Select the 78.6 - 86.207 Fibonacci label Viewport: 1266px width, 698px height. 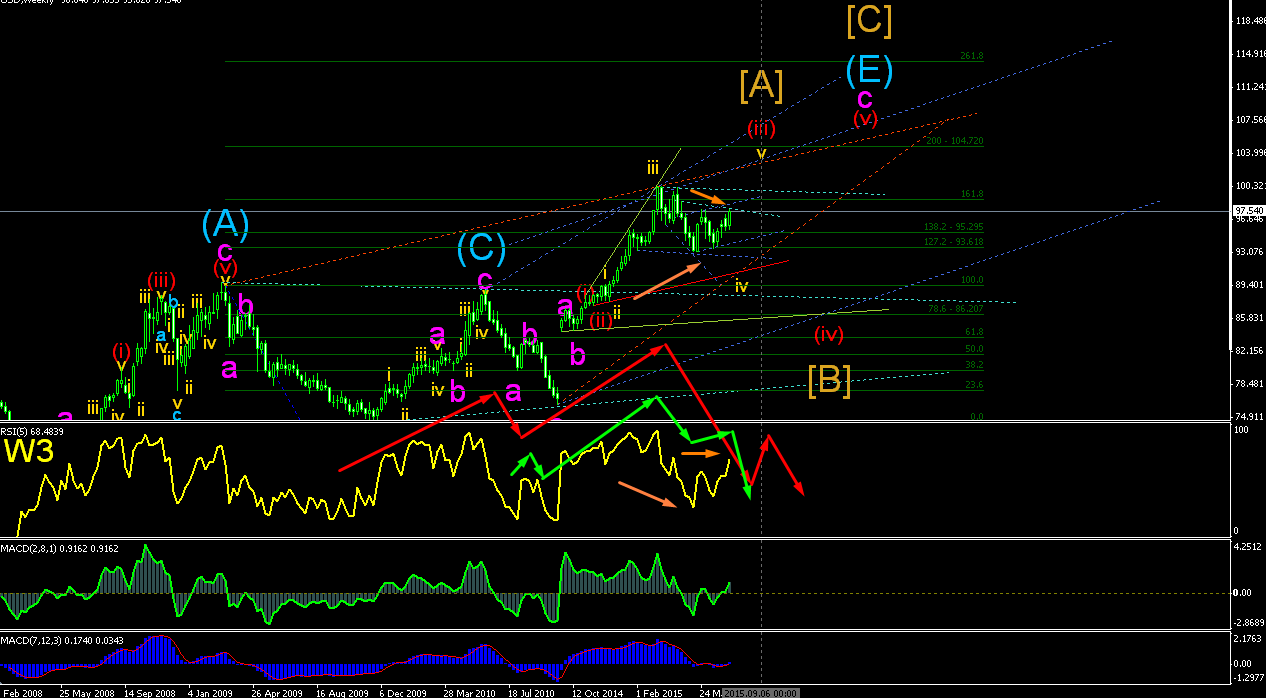click(956, 310)
